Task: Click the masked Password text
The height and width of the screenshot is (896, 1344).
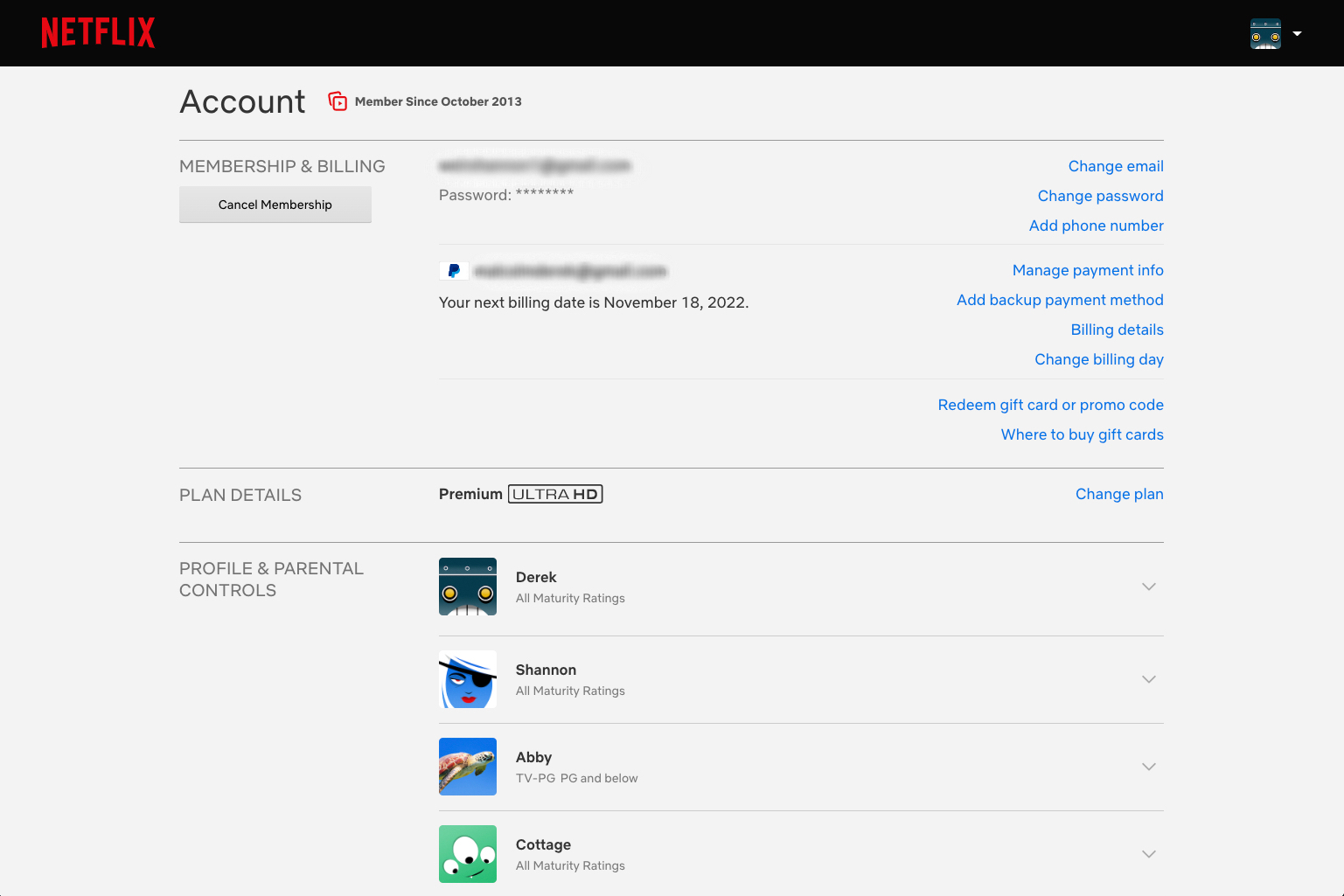Action: [x=506, y=195]
